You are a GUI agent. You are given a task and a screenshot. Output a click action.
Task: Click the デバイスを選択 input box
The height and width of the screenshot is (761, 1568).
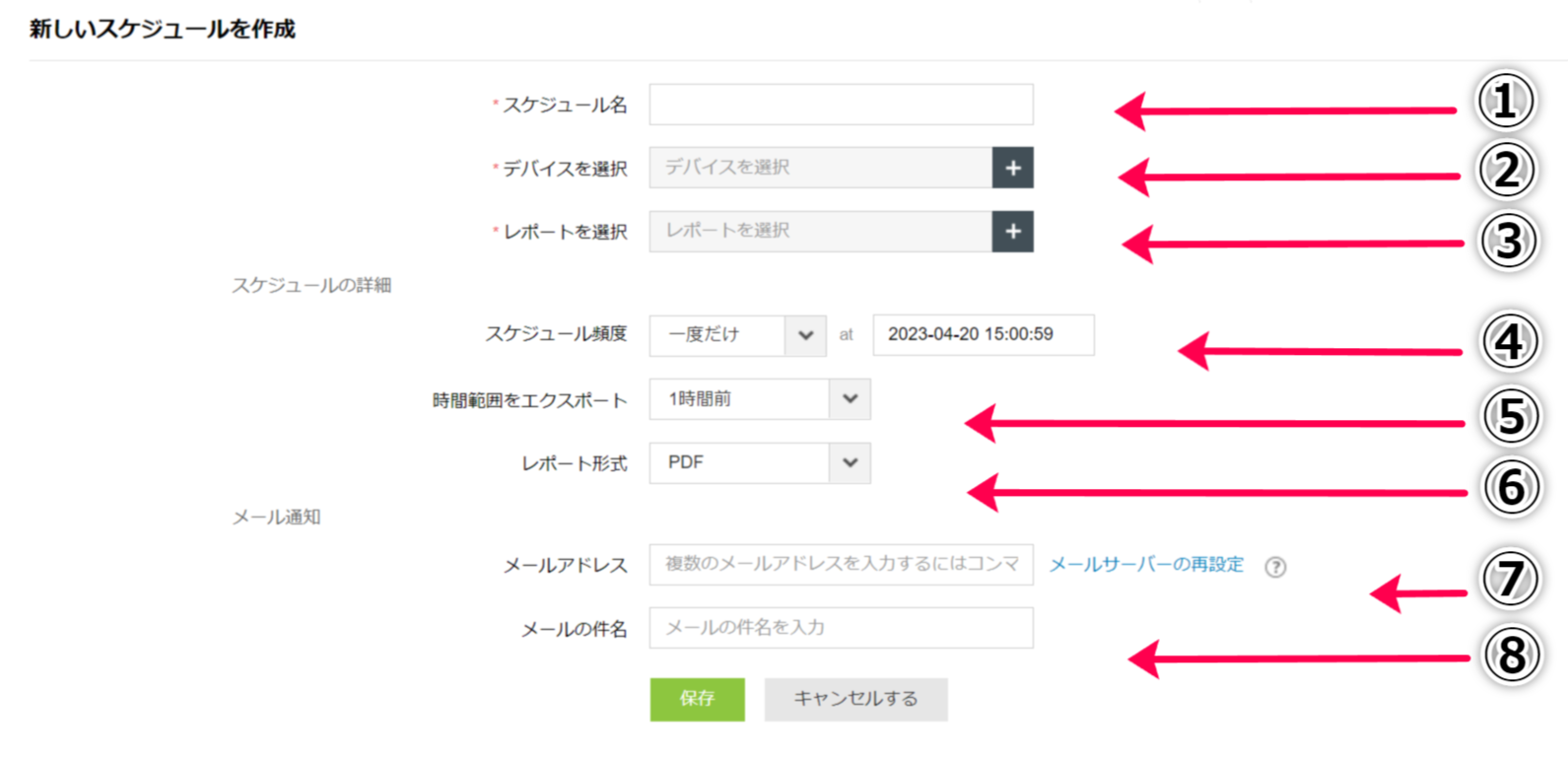(x=820, y=169)
